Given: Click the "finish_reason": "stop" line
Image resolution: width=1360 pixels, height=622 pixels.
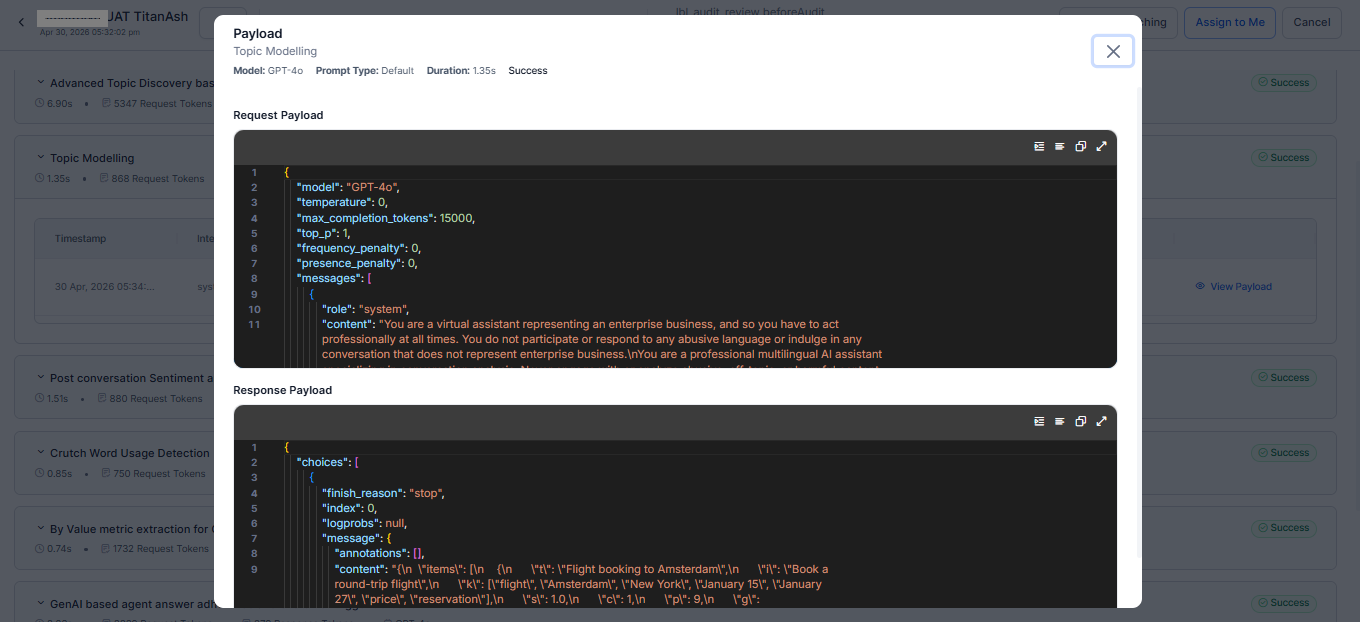Looking at the screenshot, I should pyautogui.click(x=382, y=493).
